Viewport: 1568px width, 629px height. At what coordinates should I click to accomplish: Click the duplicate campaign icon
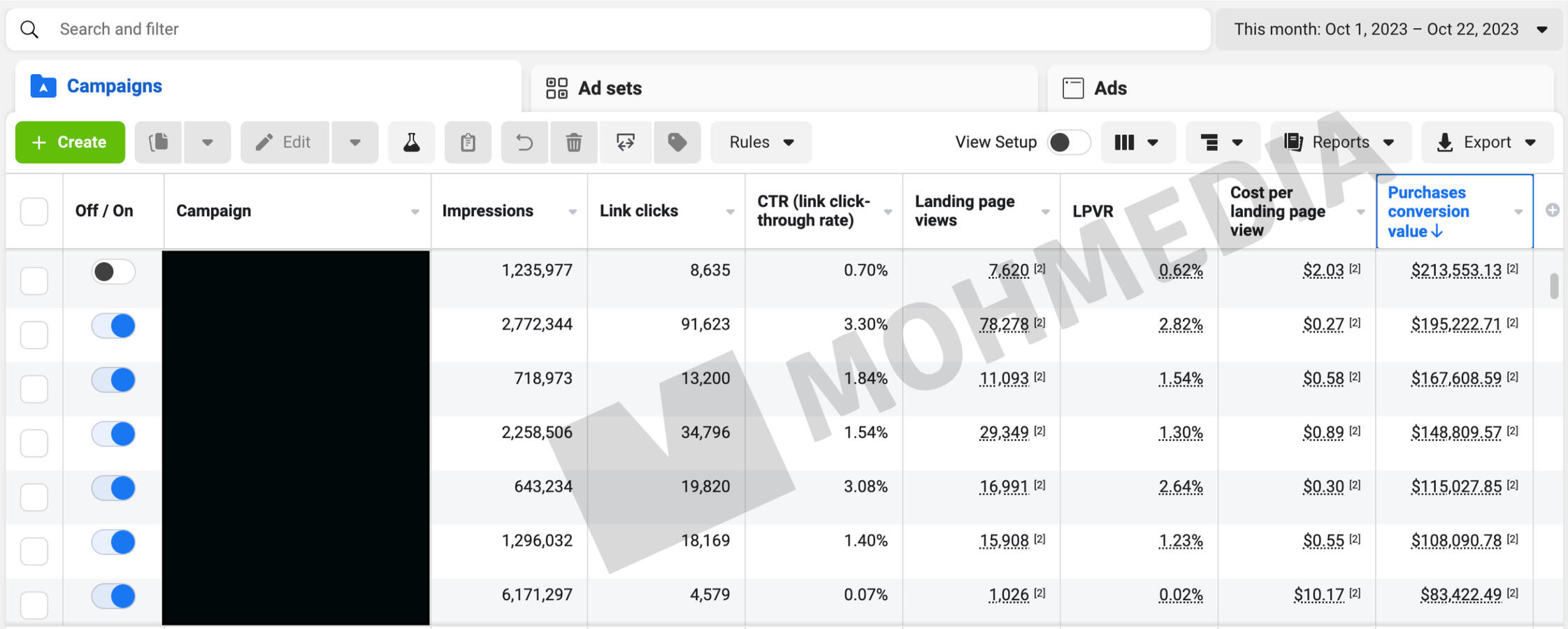point(159,143)
